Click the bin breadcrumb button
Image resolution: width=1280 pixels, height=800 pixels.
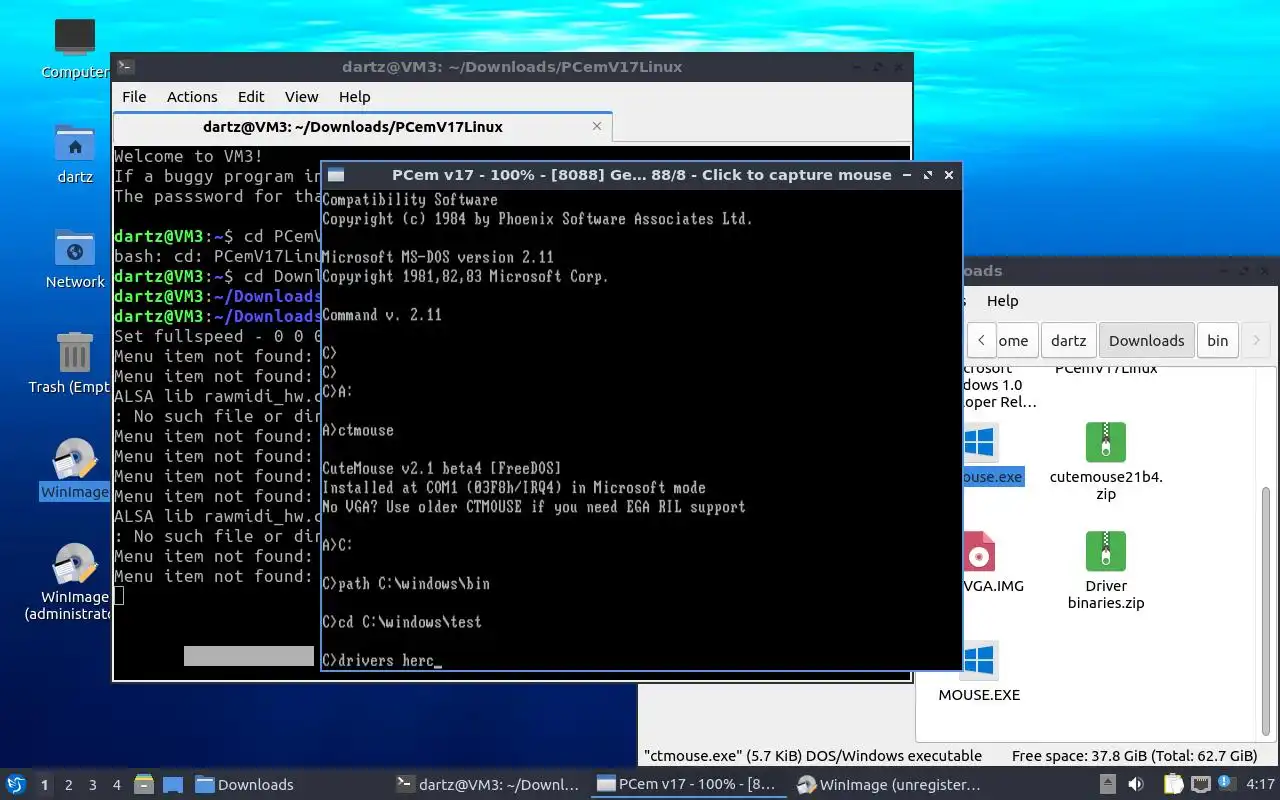click(x=1217, y=340)
